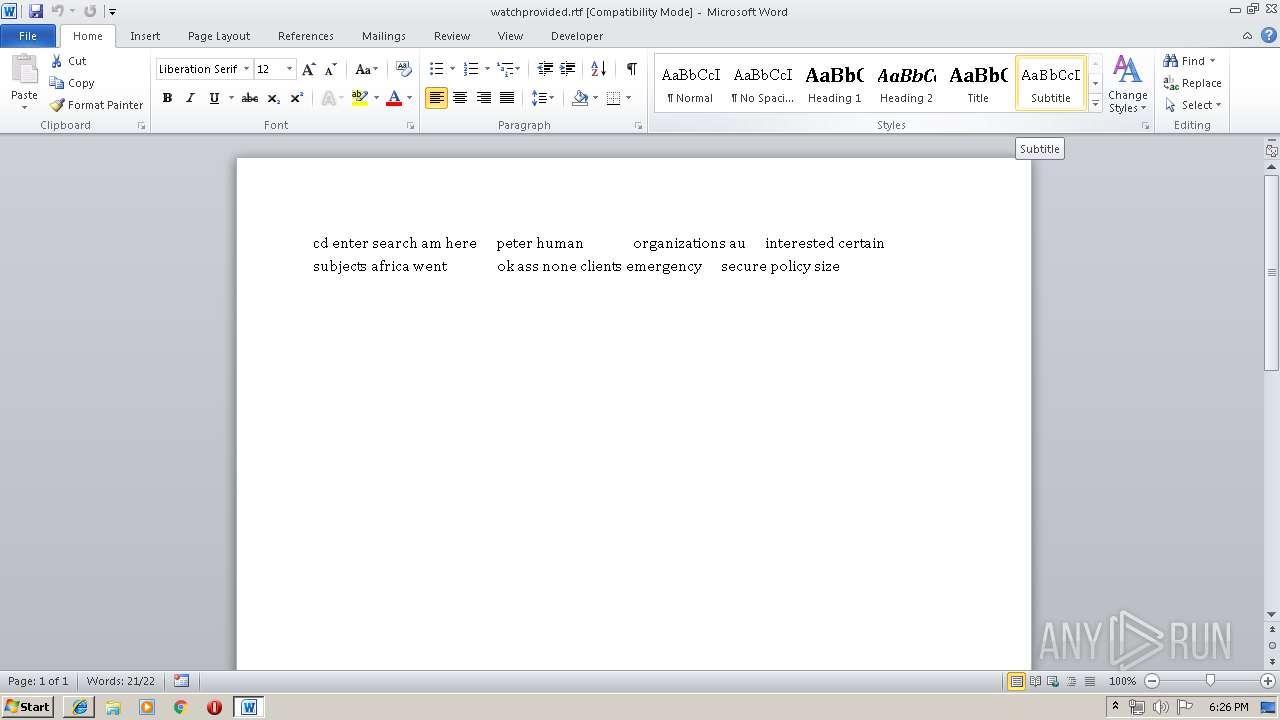Toggle Justify alignment
The width and height of the screenshot is (1280, 720).
[x=507, y=98]
